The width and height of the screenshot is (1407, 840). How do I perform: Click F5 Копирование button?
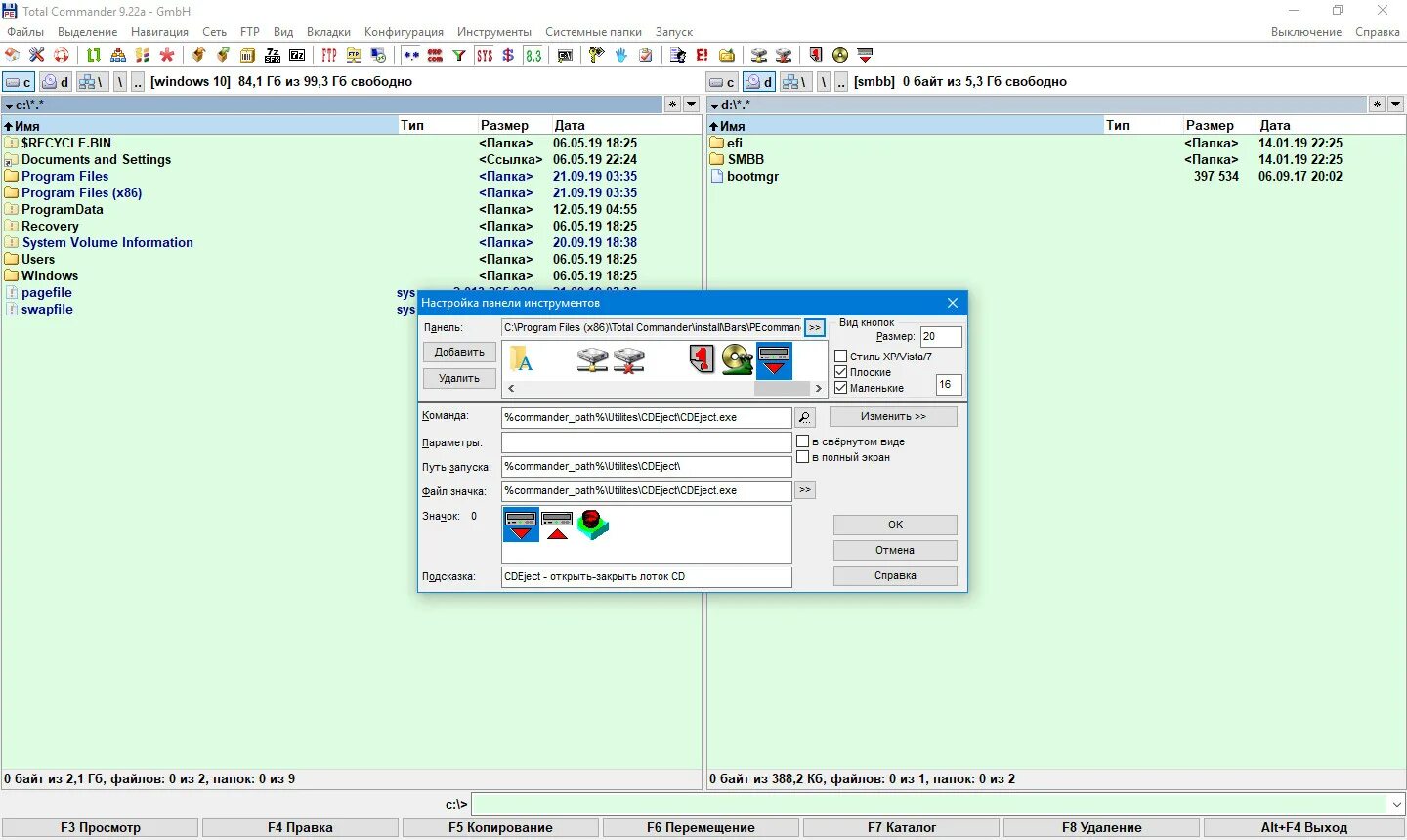click(x=500, y=827)
